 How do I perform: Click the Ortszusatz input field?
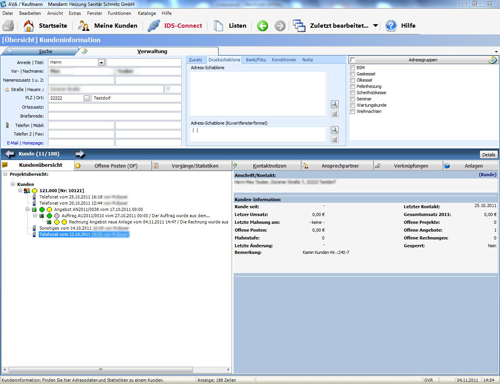pos(115,107)
